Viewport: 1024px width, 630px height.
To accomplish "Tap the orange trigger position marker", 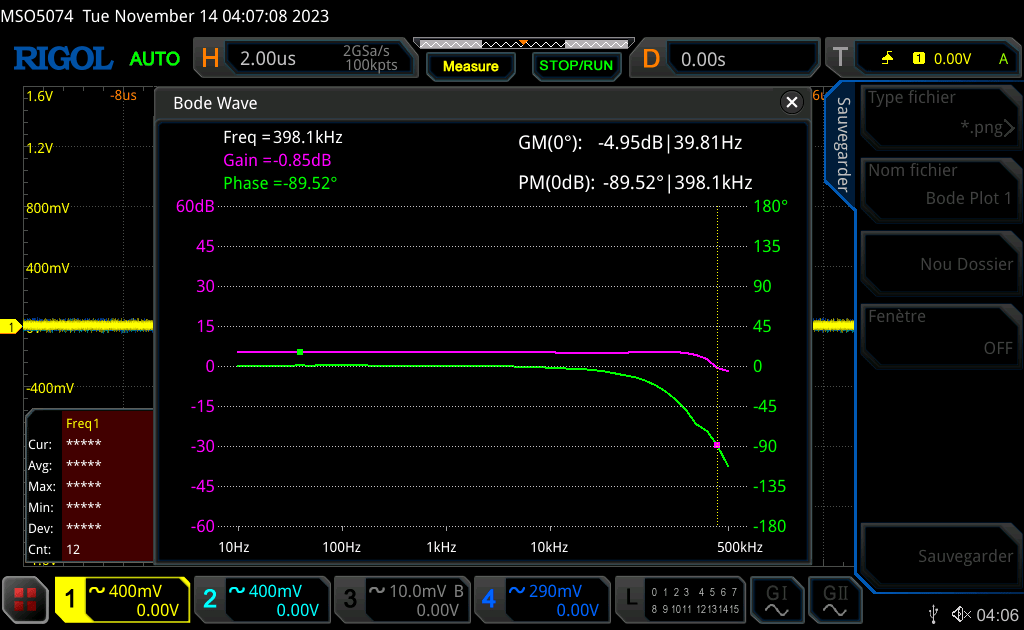I will pos(523,43).
